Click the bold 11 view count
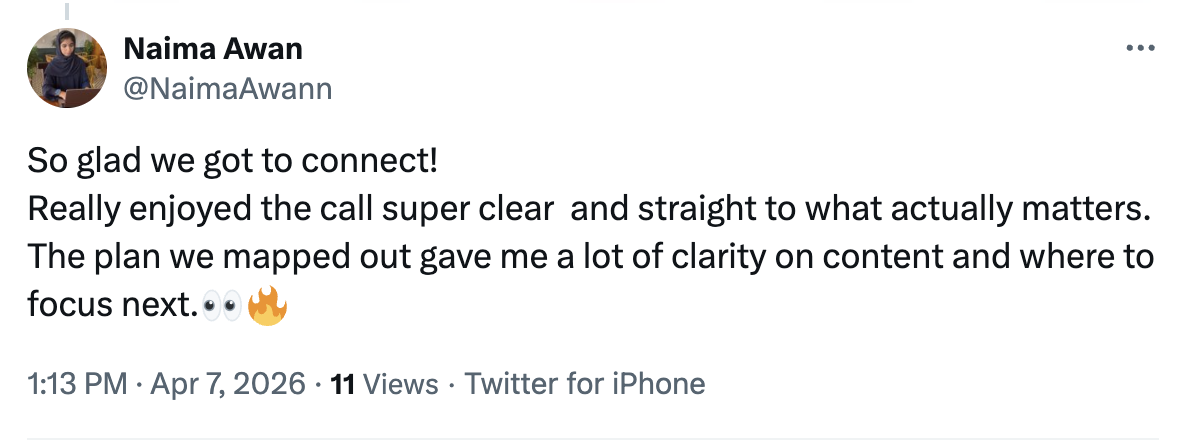1182x440 pixels. pos(343,383)
